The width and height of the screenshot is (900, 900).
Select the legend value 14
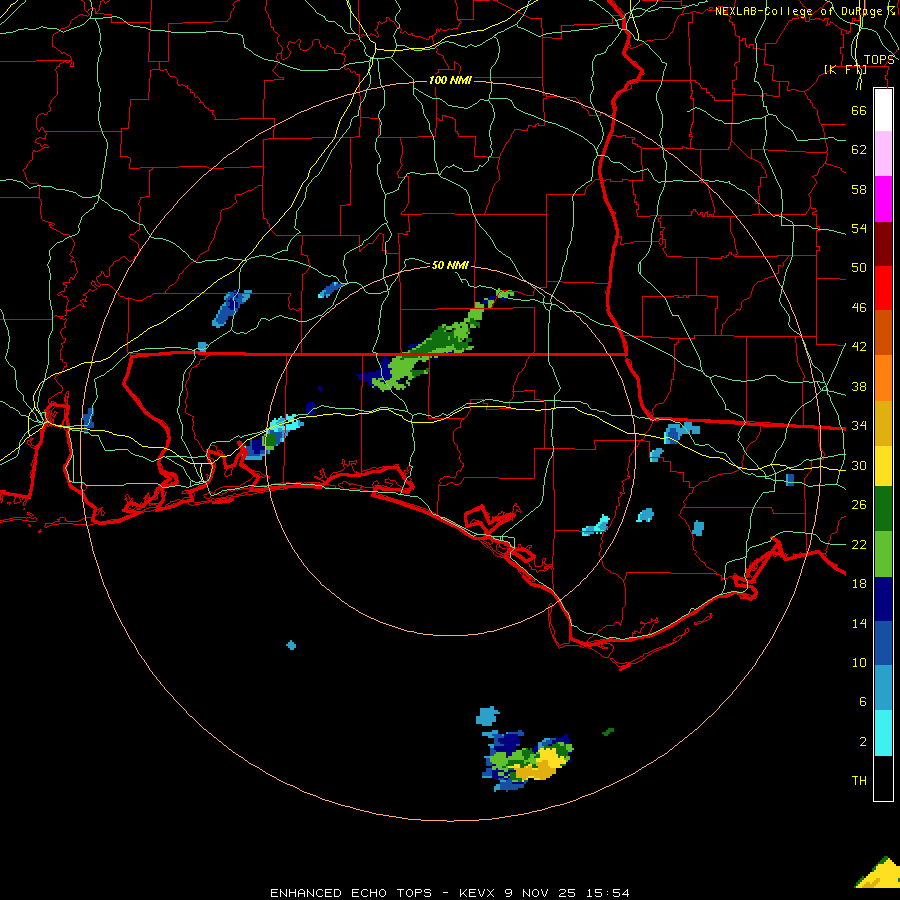[859, 623]
